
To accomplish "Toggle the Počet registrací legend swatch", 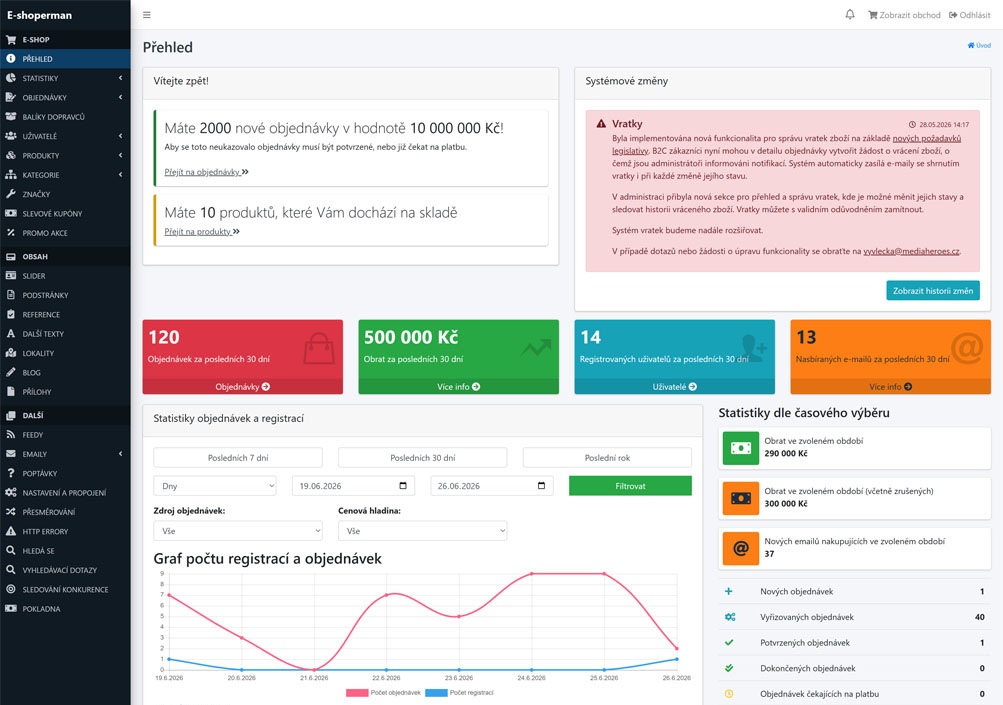I will (436, 693).
